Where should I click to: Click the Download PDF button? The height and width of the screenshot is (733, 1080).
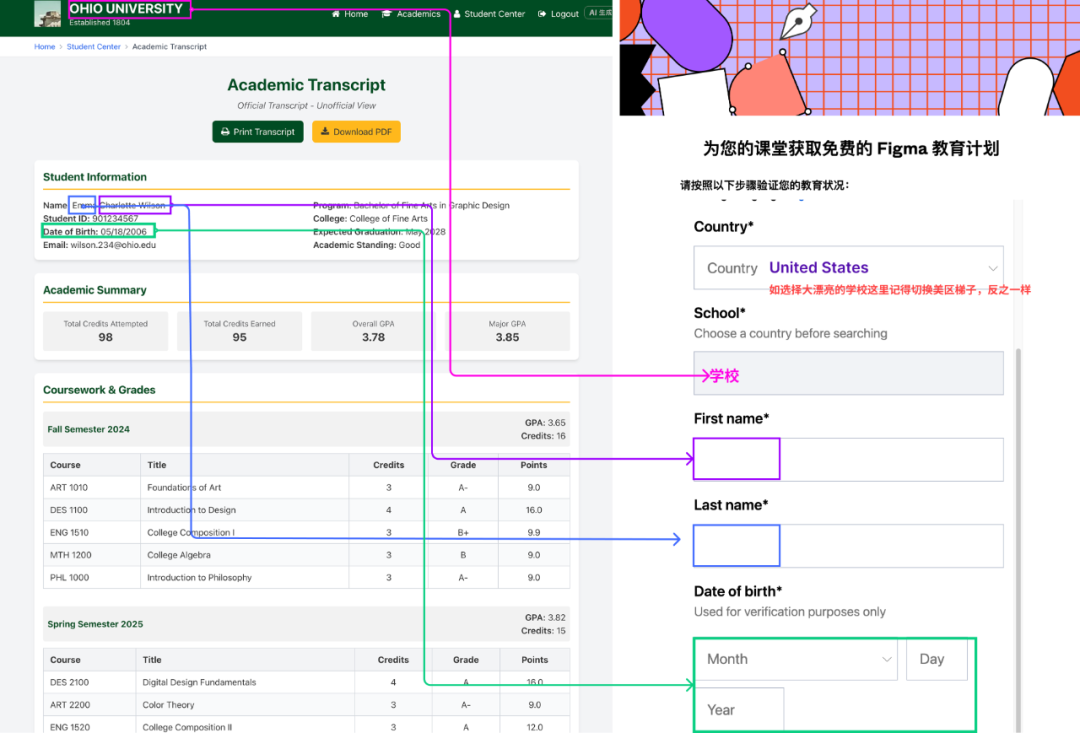point(356,132)
